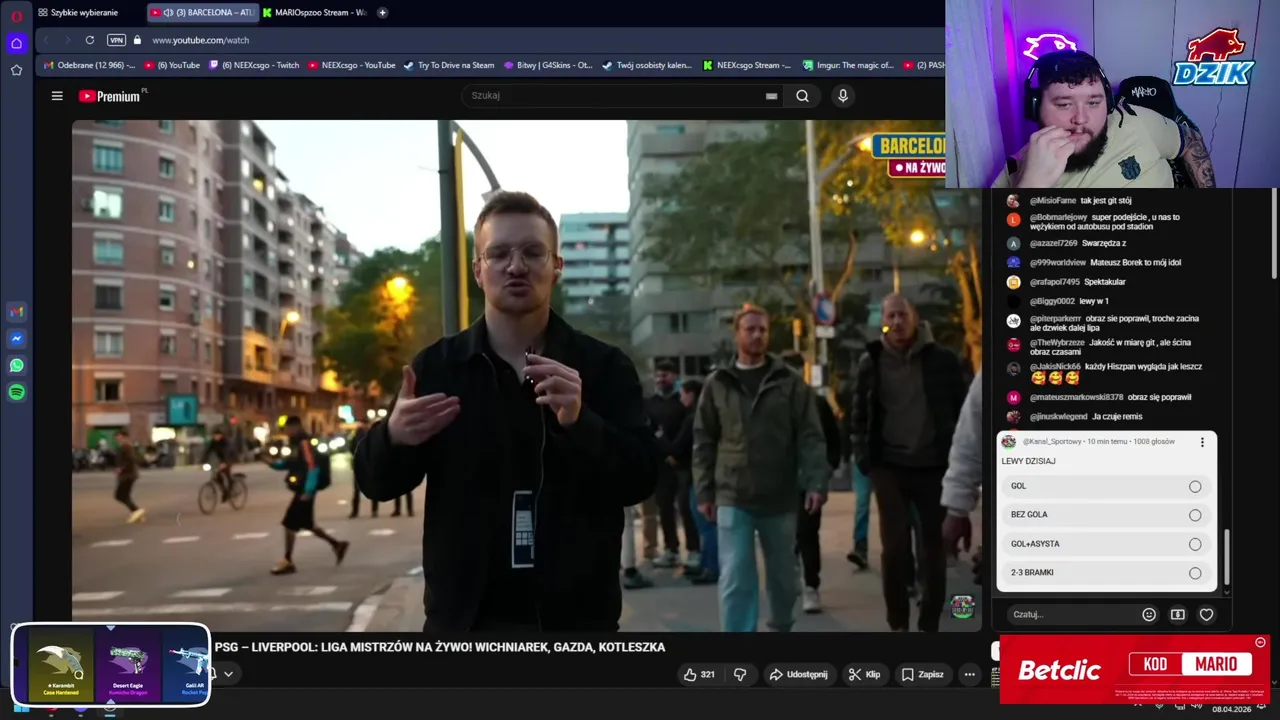Open Try To Drive na Steam bookmark
The height and width of the screenshot is (720, 1280).
(449, 65)
